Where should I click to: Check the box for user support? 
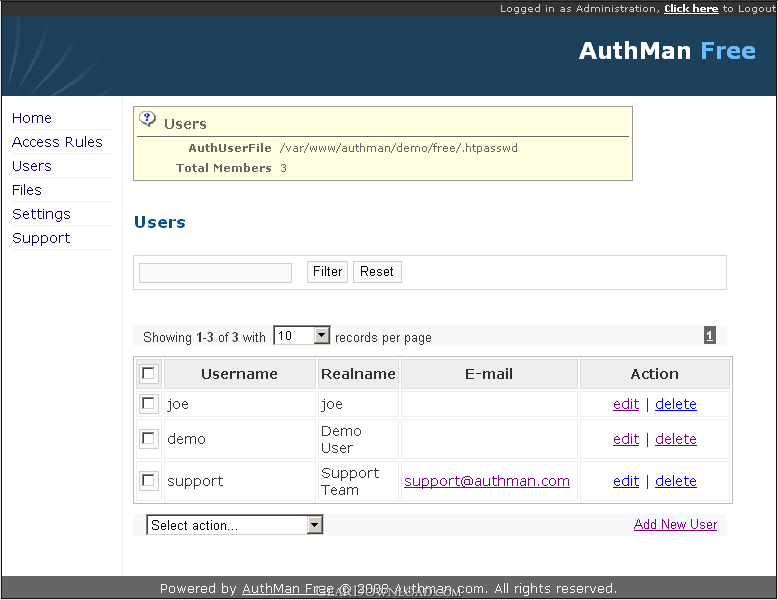coord(148,480)
